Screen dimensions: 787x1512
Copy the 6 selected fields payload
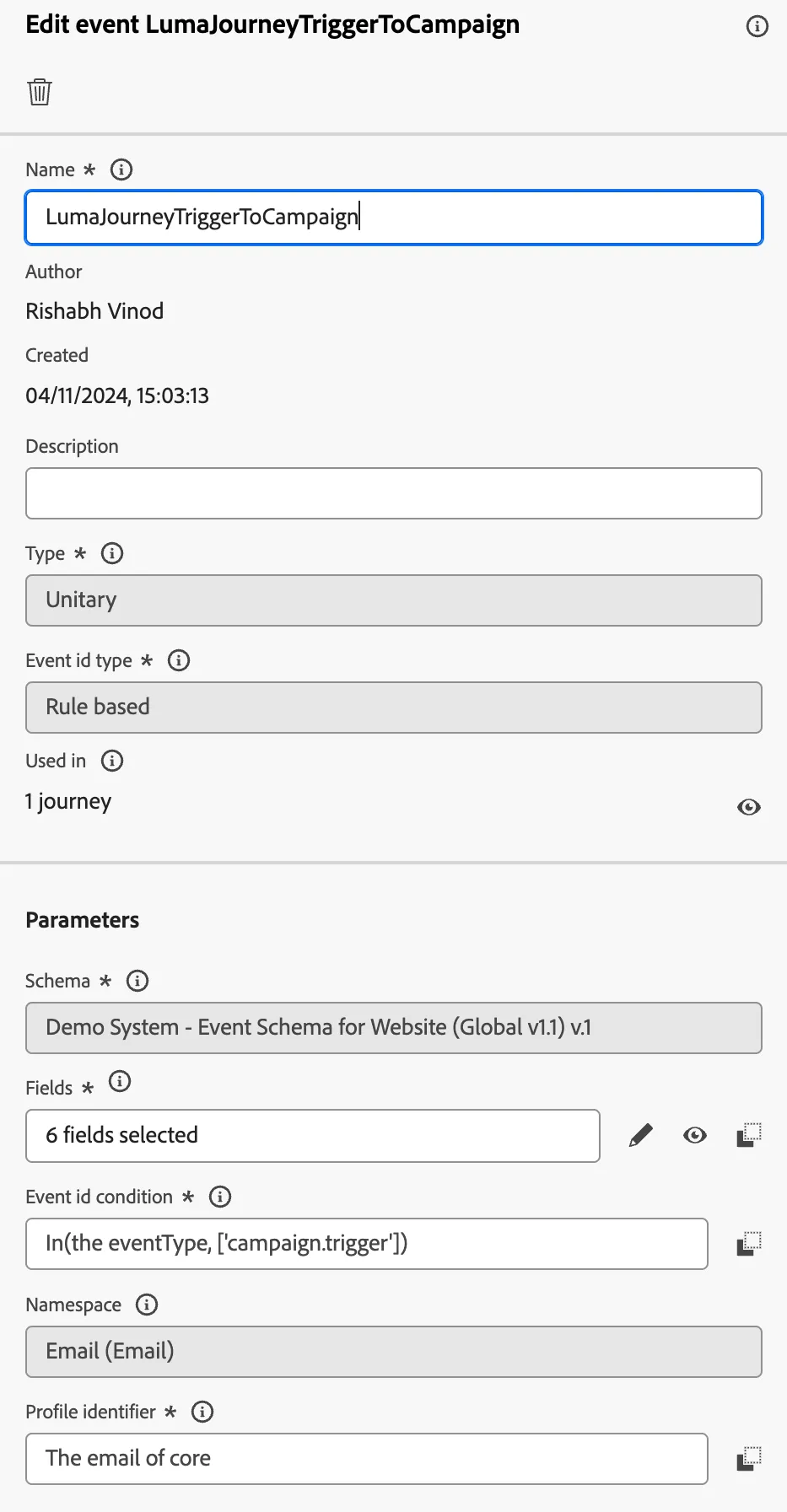coord(749,1135)
